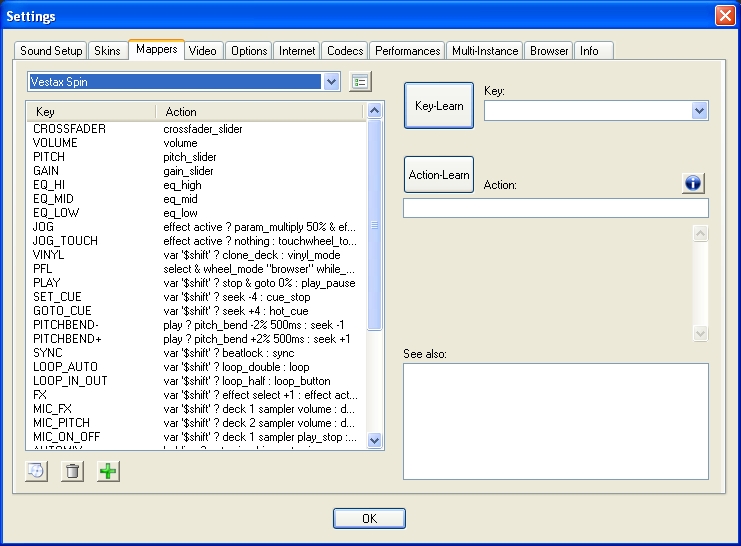Image resolution: width=741 pixels, height=546 pixels.
Task: Click inside the Action text field
Action: (555, 208)
